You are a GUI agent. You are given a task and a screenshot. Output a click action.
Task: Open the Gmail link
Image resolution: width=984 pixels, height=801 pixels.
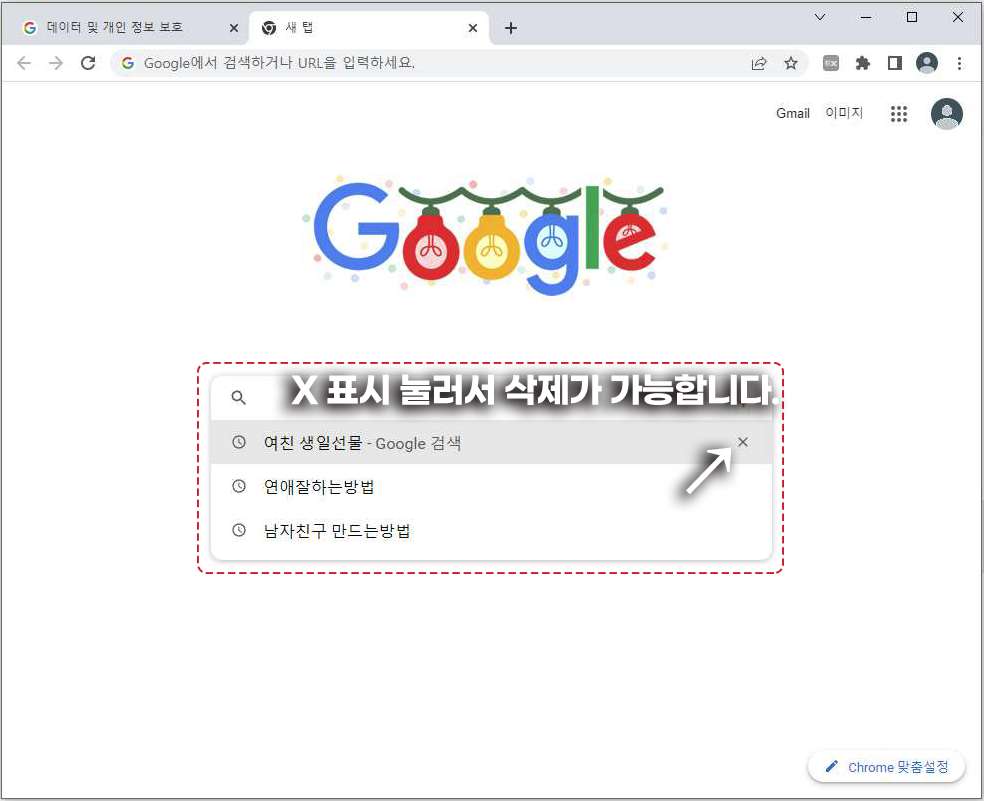(793, 113)
